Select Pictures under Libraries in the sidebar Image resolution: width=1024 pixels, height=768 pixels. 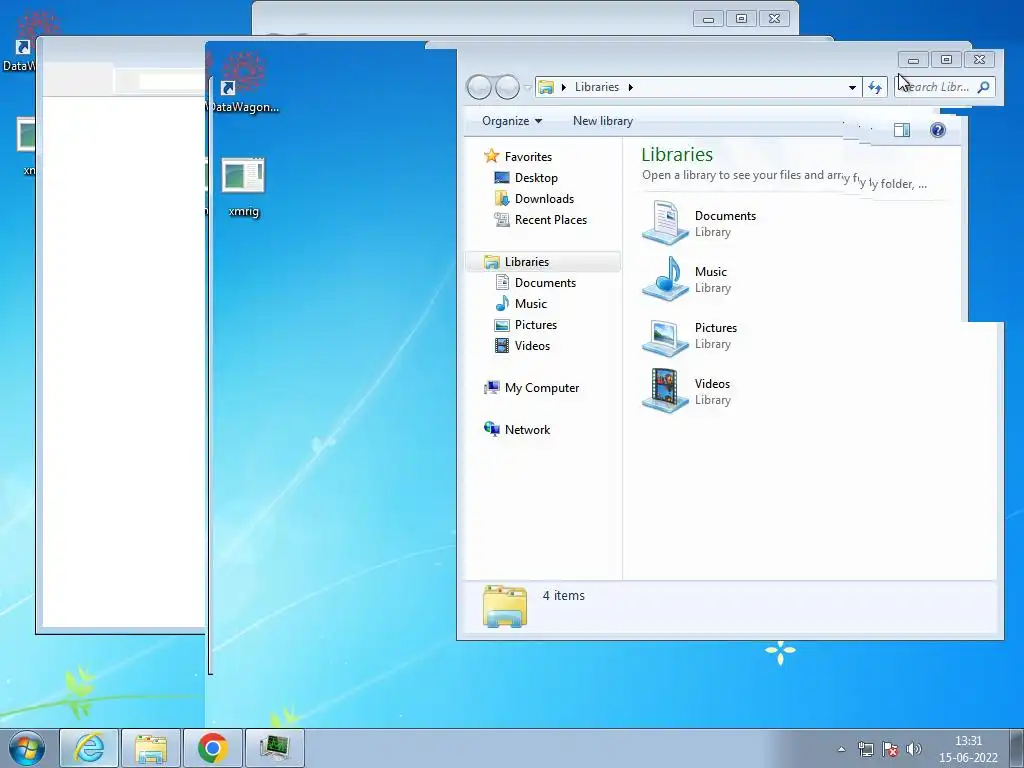point(526,325)
